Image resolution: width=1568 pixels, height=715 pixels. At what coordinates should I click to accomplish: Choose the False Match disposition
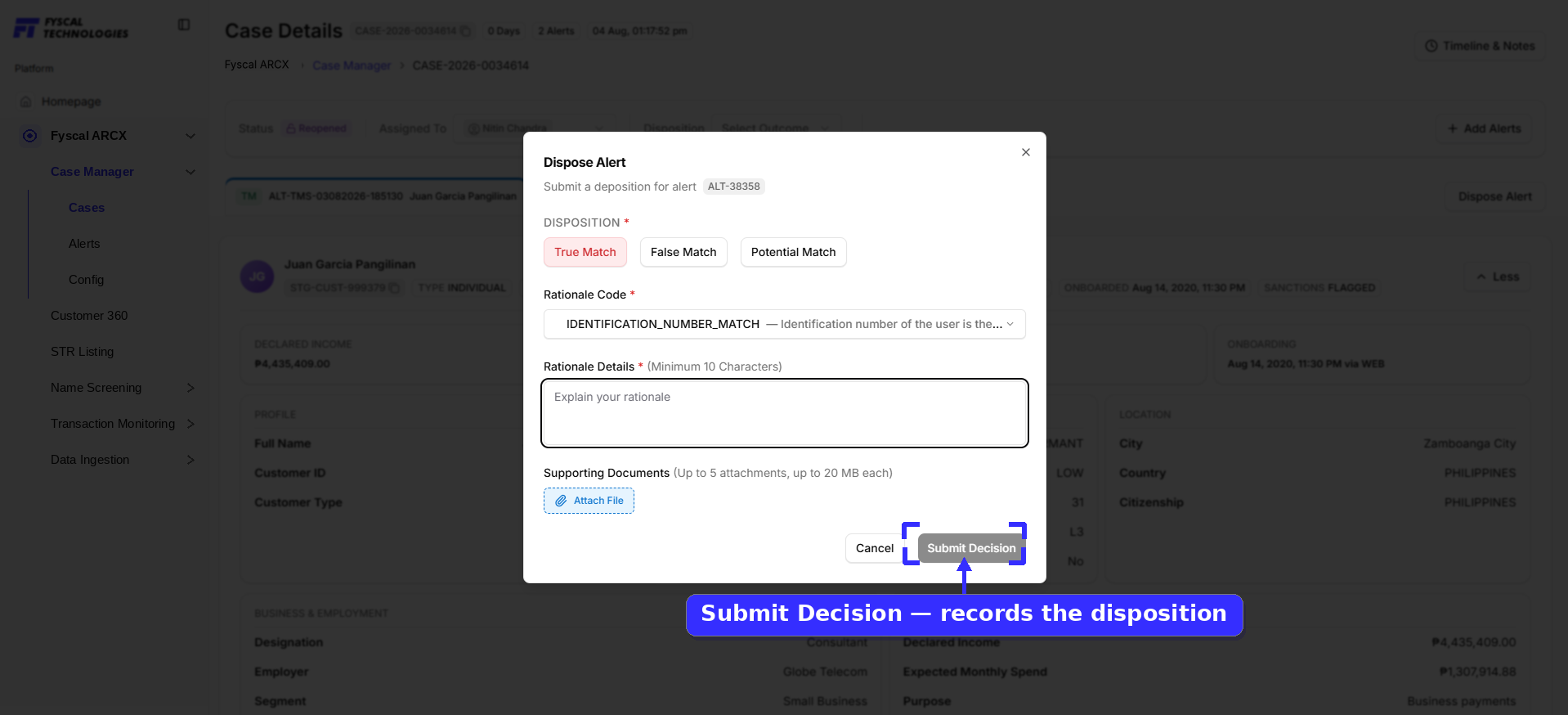click(x=683, y=252)
